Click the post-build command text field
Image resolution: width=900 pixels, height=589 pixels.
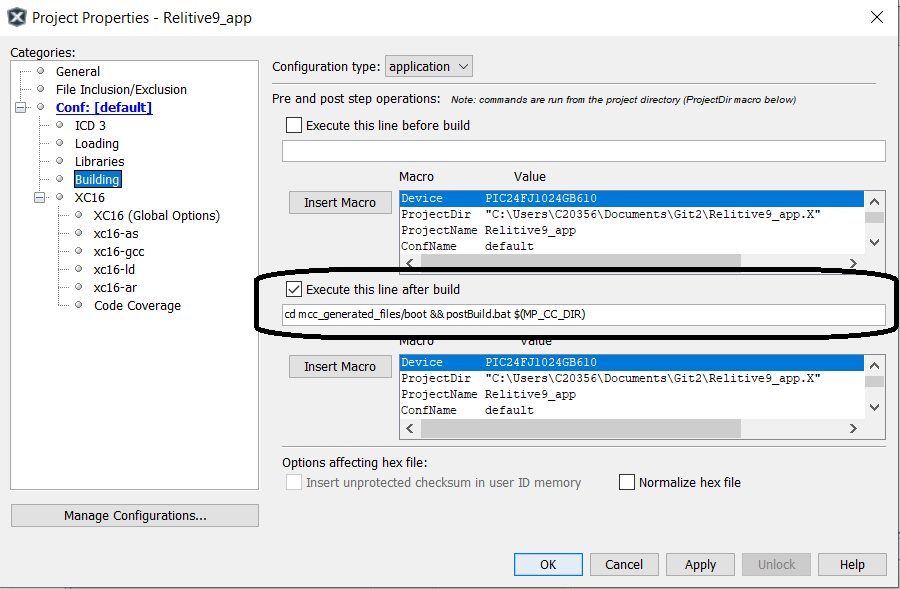[584, 315]
